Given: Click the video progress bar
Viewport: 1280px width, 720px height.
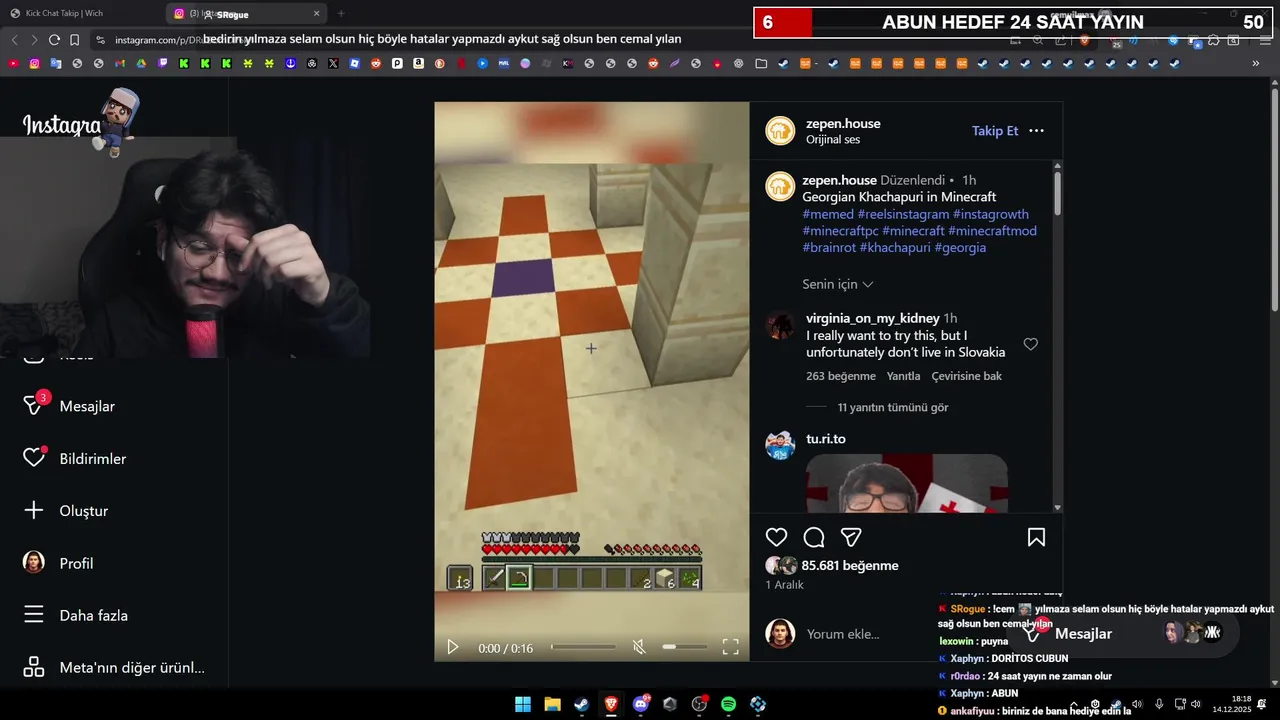Looking at the screenshot, I should click(583, 647).
